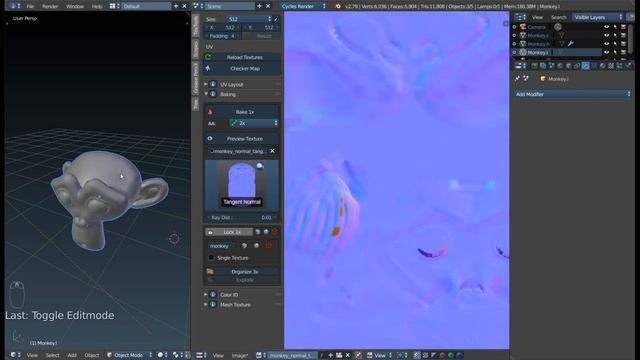Expand the Mesh Texture panel

click(206, 304)
